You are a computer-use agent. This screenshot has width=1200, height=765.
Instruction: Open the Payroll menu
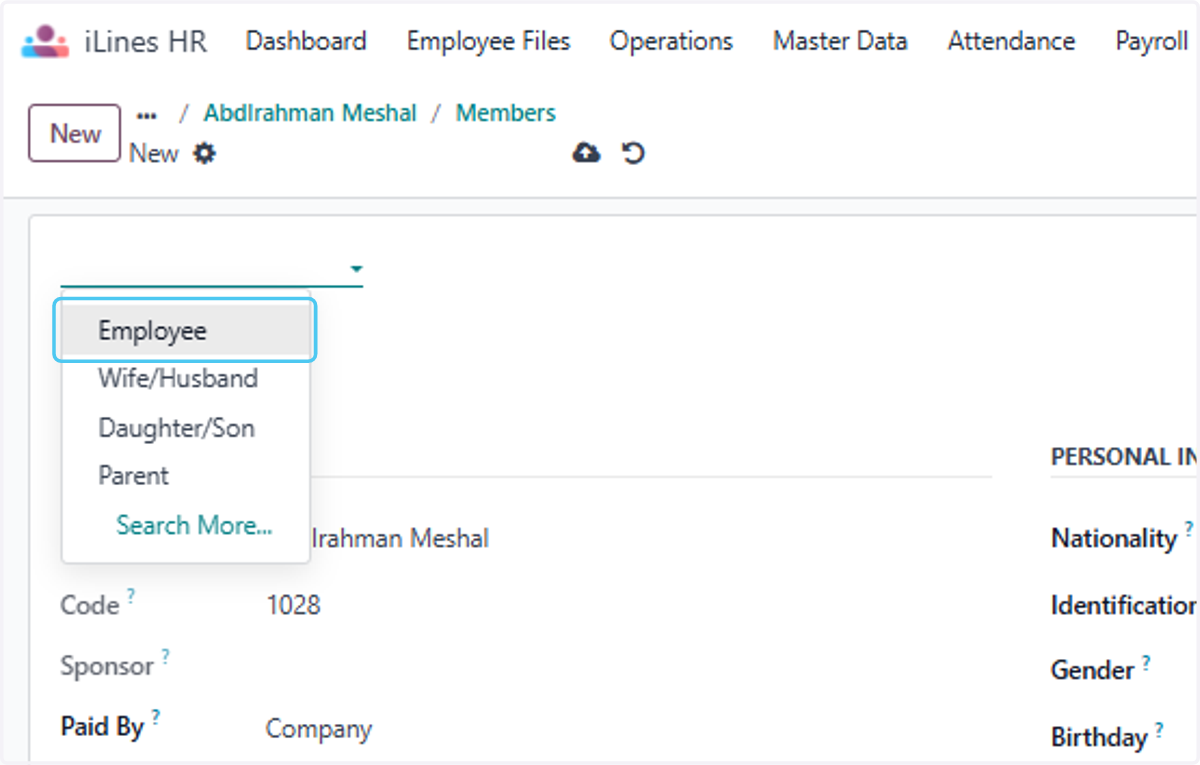point(1152,41)
